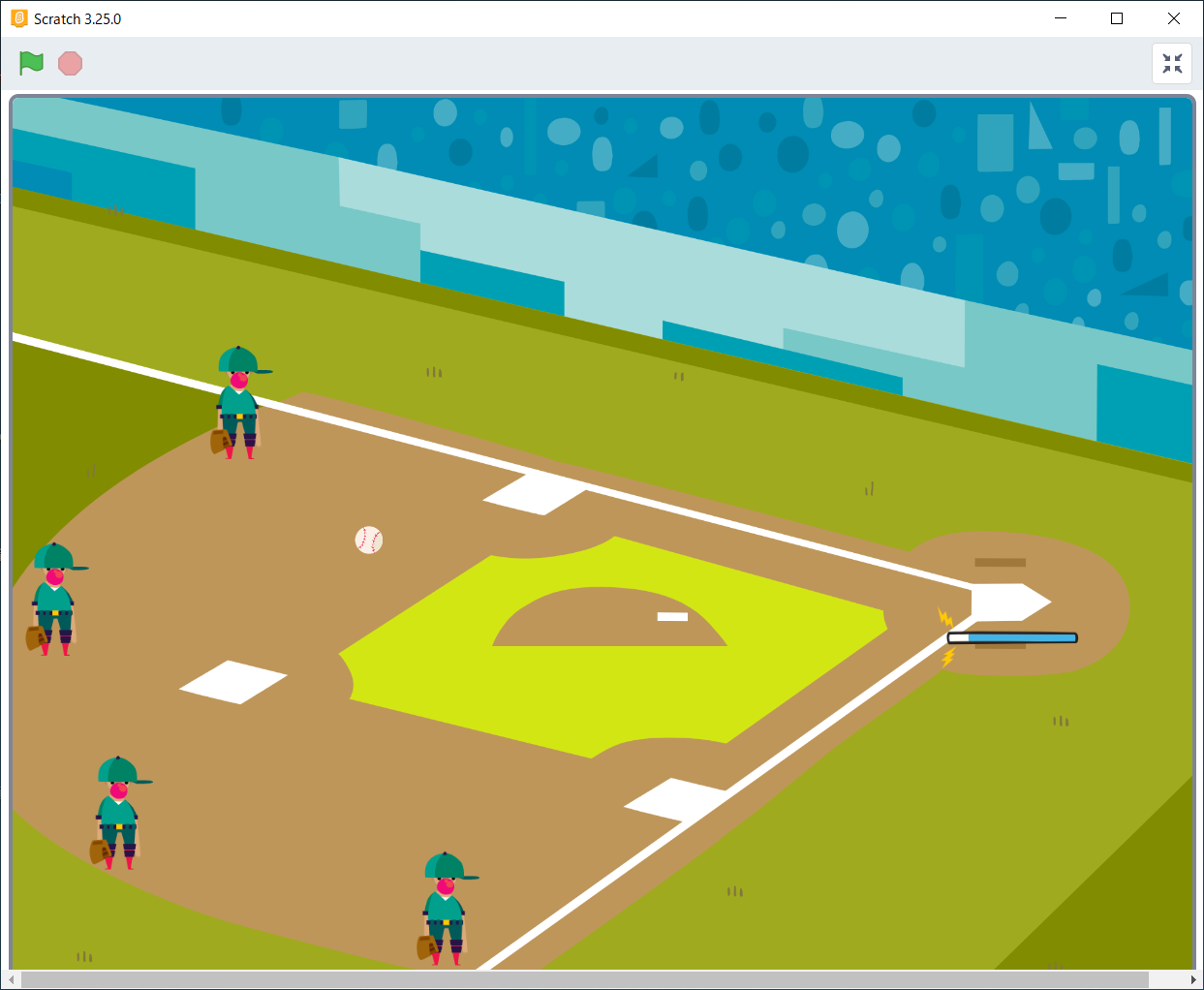Minimize the Scratch window
The width and height of the screenshot is (1204, 990).
coord(1061,18)
